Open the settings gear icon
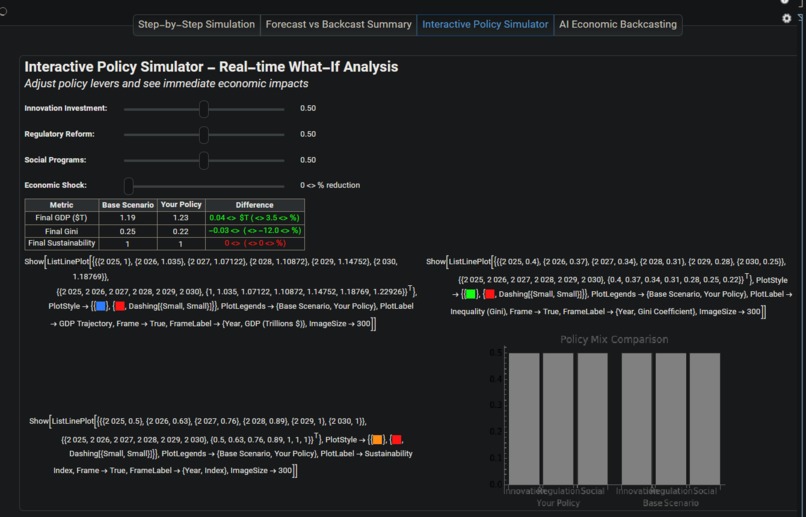This screenshot has width=806, height=517. [786, 19]
